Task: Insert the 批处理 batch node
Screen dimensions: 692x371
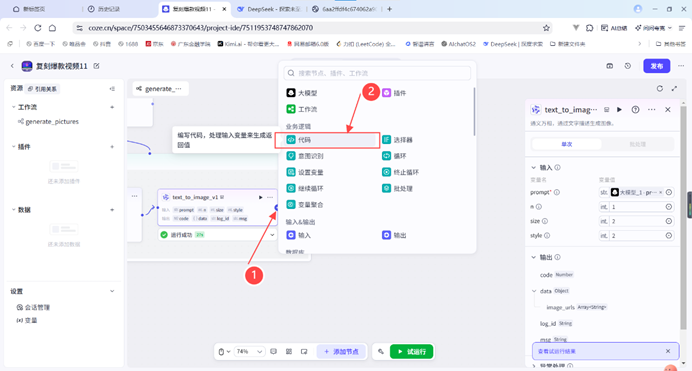Action: [397, 188]
